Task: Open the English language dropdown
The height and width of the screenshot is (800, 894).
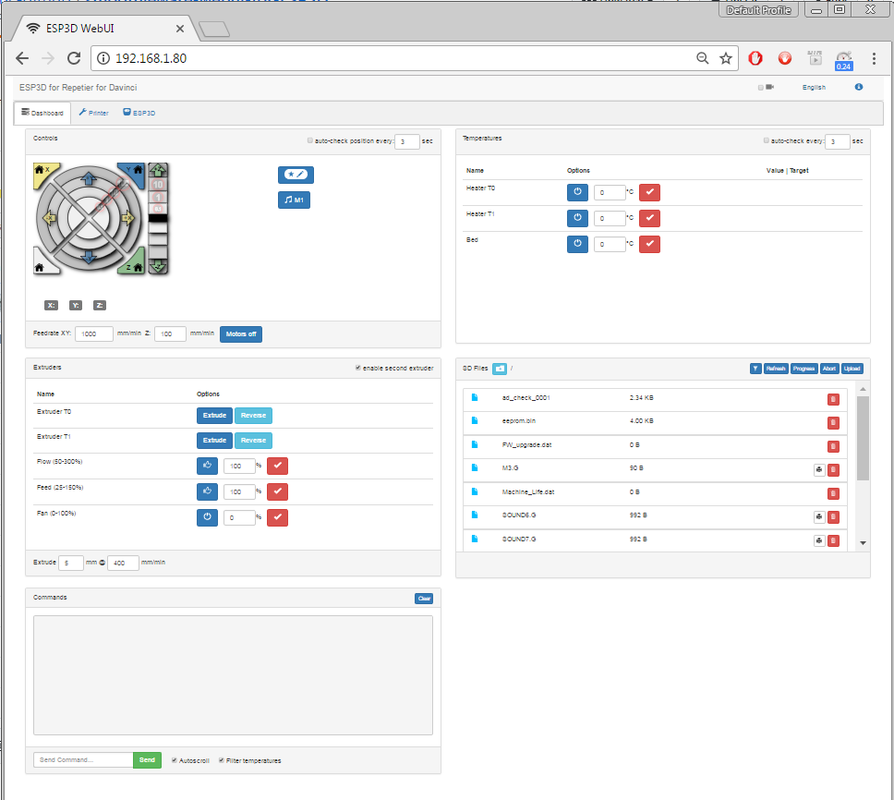Action: pos(814,87)
